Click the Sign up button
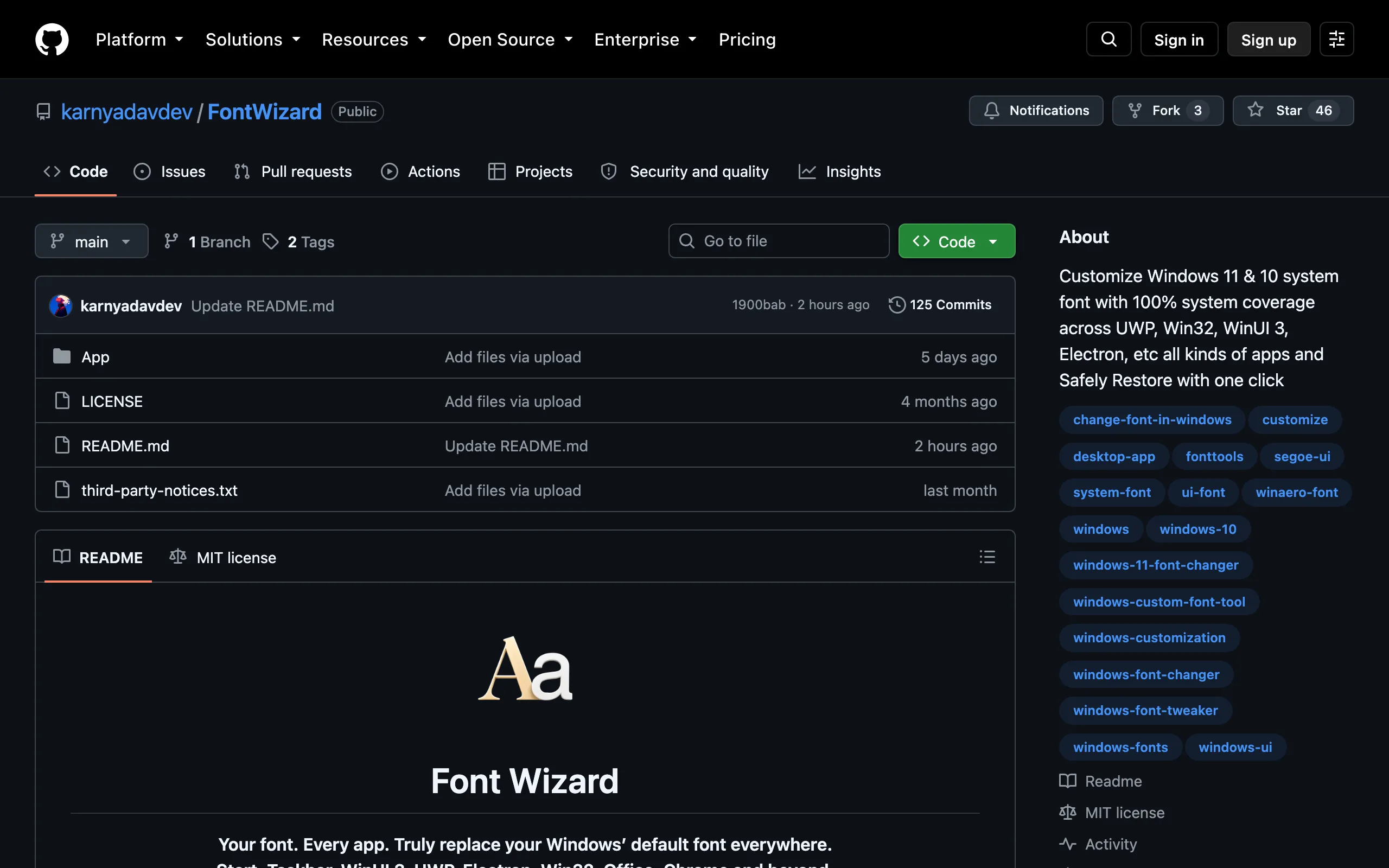Screen dimensions: 1389x868 [x=1269, y=40]
